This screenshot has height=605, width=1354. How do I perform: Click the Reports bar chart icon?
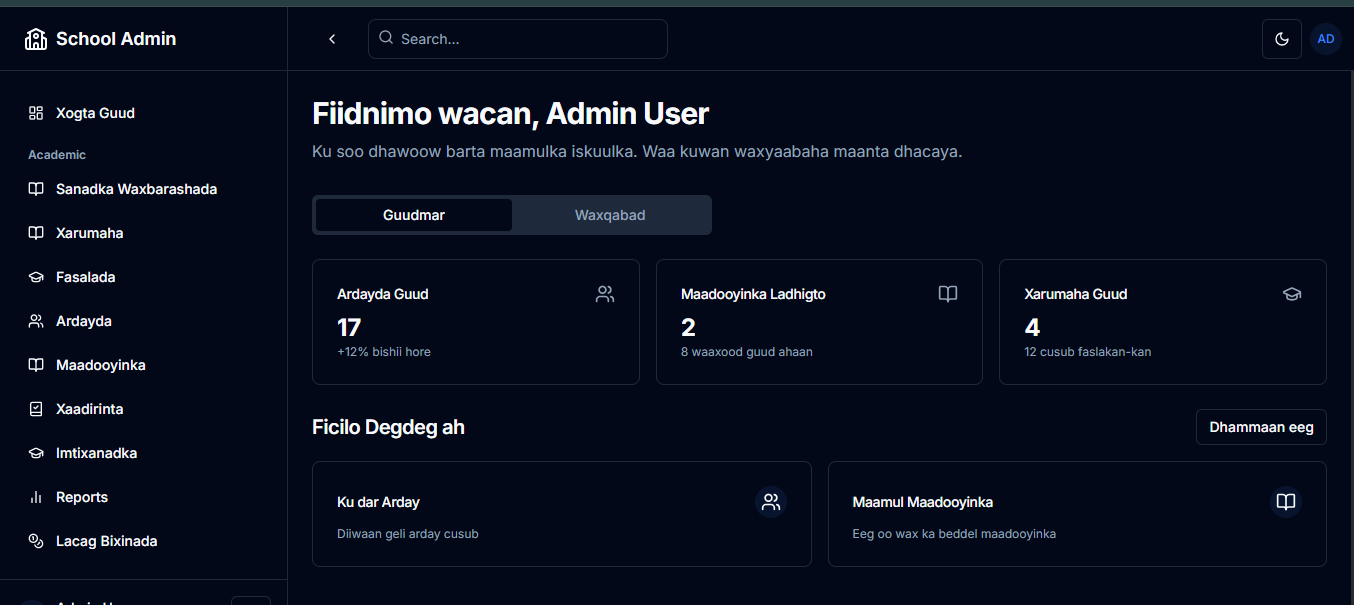pos(36,497)
